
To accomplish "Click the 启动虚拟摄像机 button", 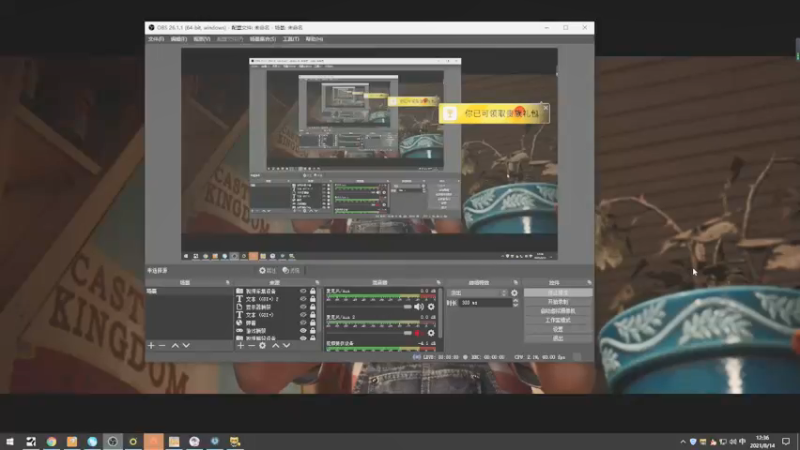I will pyautogui.click(x=558, y=311).
